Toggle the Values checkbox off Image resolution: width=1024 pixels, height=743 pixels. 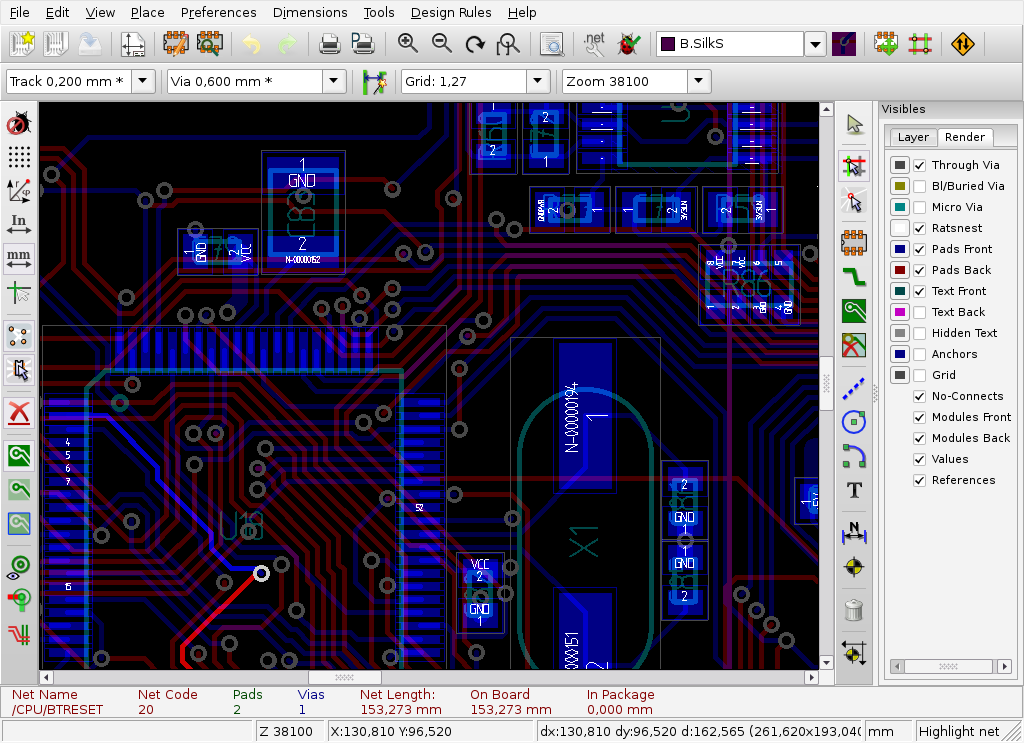tap(919, 459)
